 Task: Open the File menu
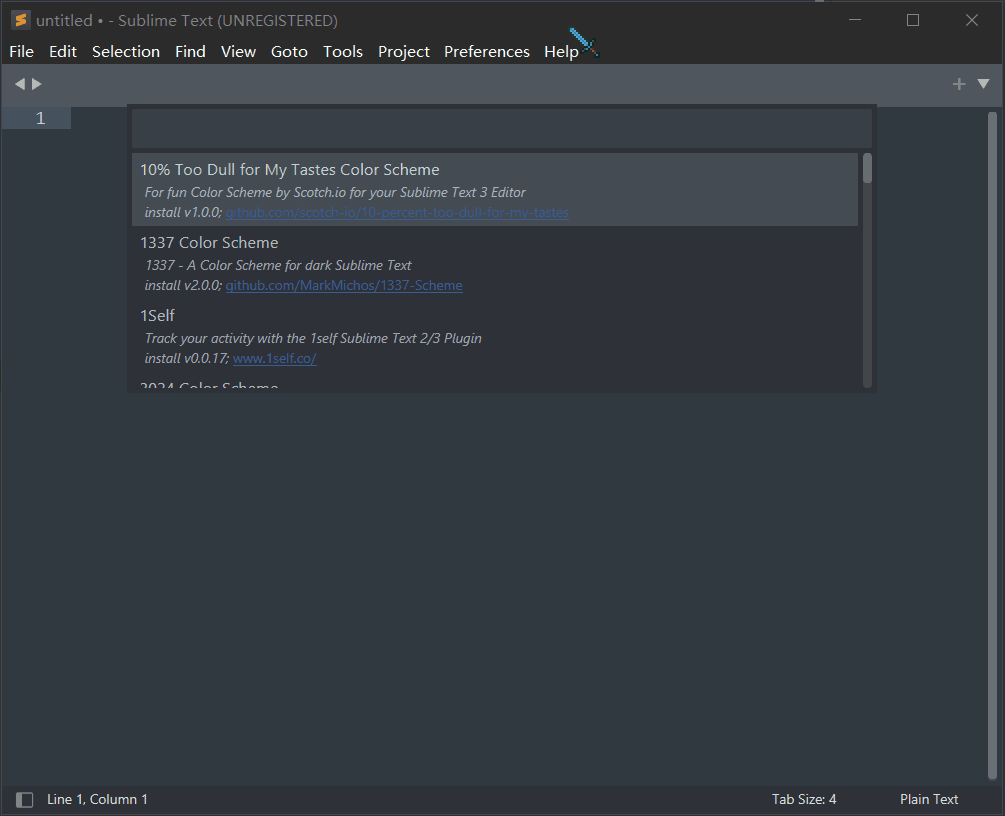coord(21,51)
